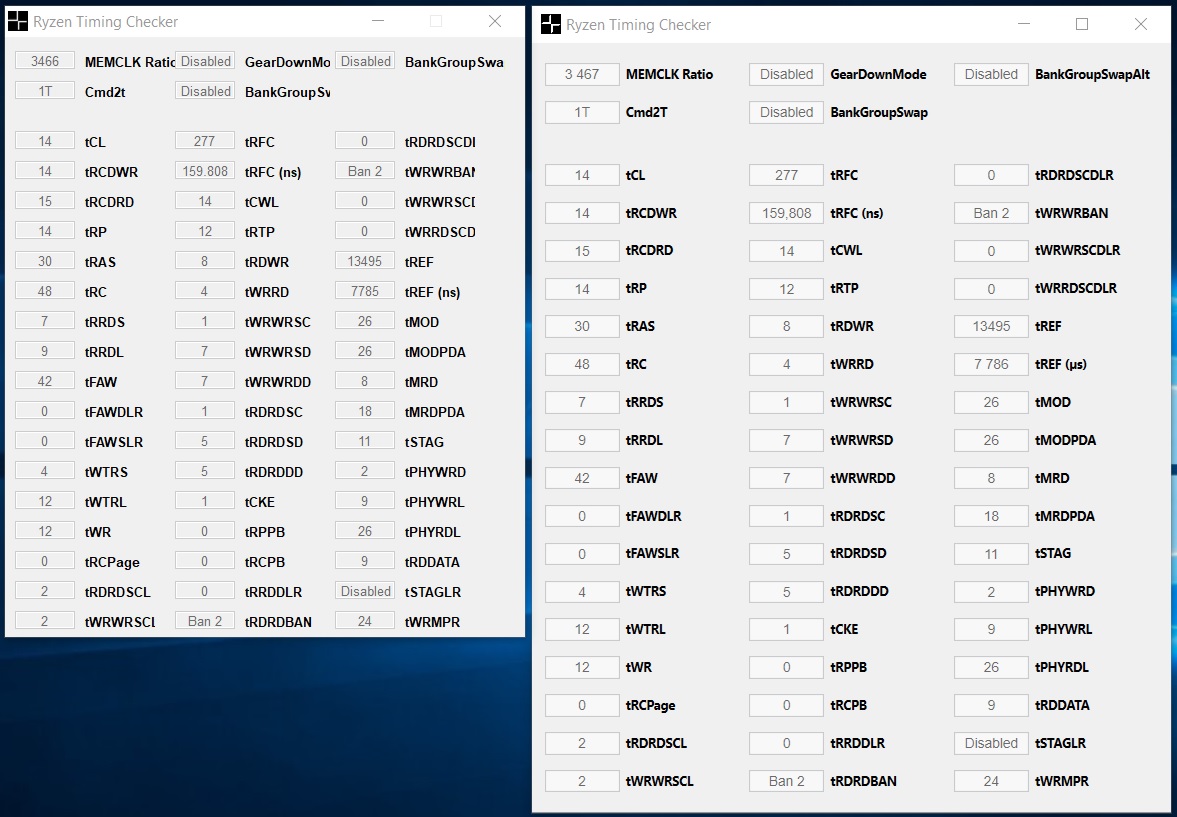Click the tWRRD value 4 in left window
This screenshot has width=1177, height=817.
point(205,291)
